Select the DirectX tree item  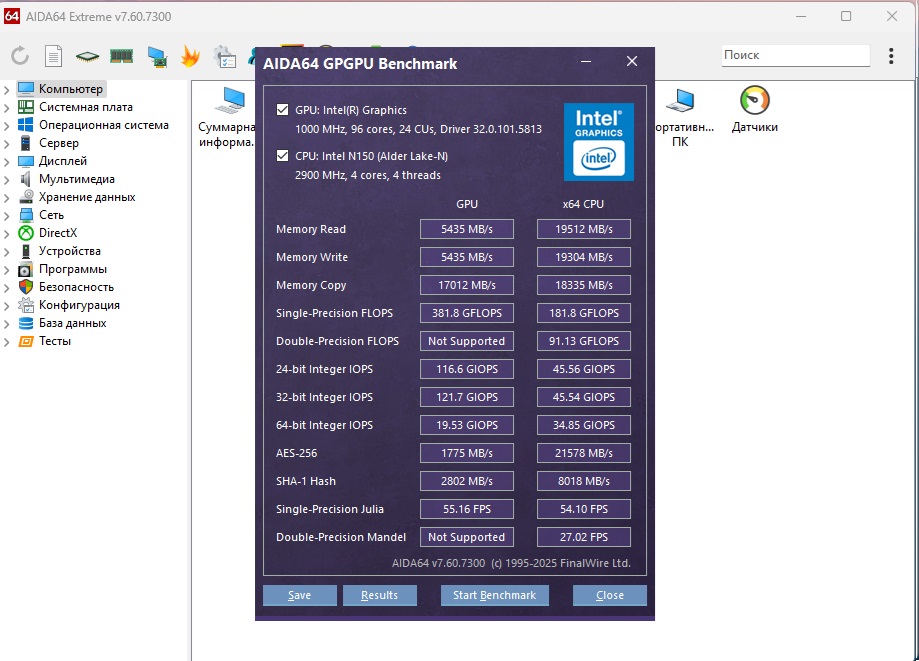pos(58,233)
